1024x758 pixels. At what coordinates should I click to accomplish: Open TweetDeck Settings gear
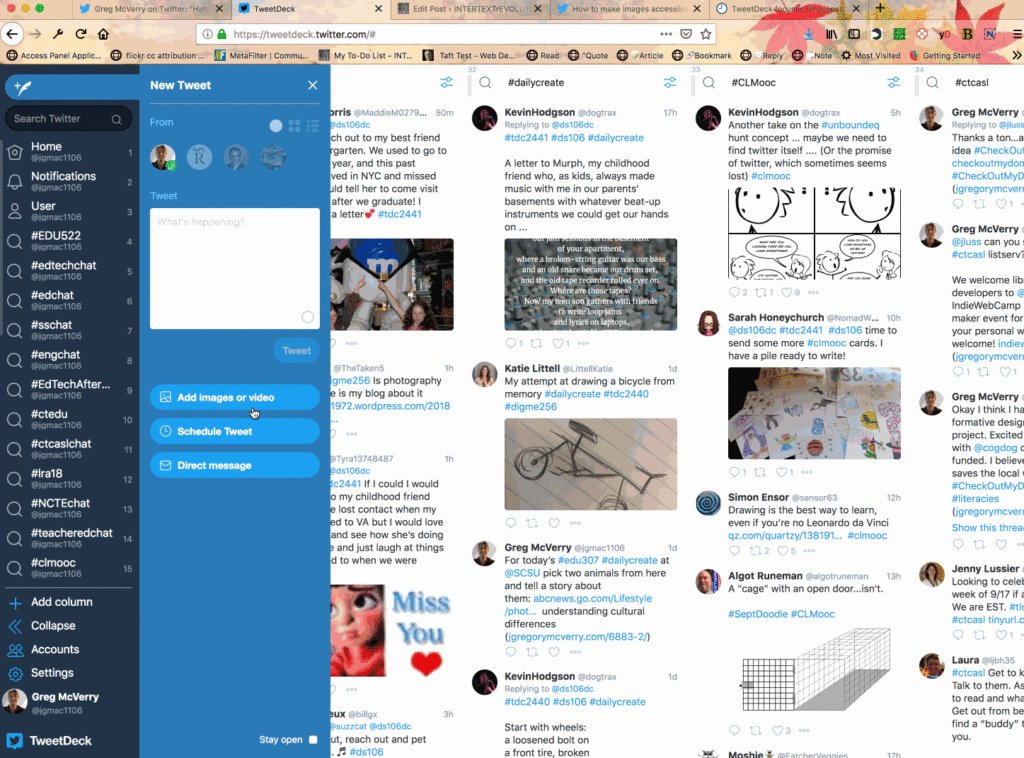click(x=40, y=673)
